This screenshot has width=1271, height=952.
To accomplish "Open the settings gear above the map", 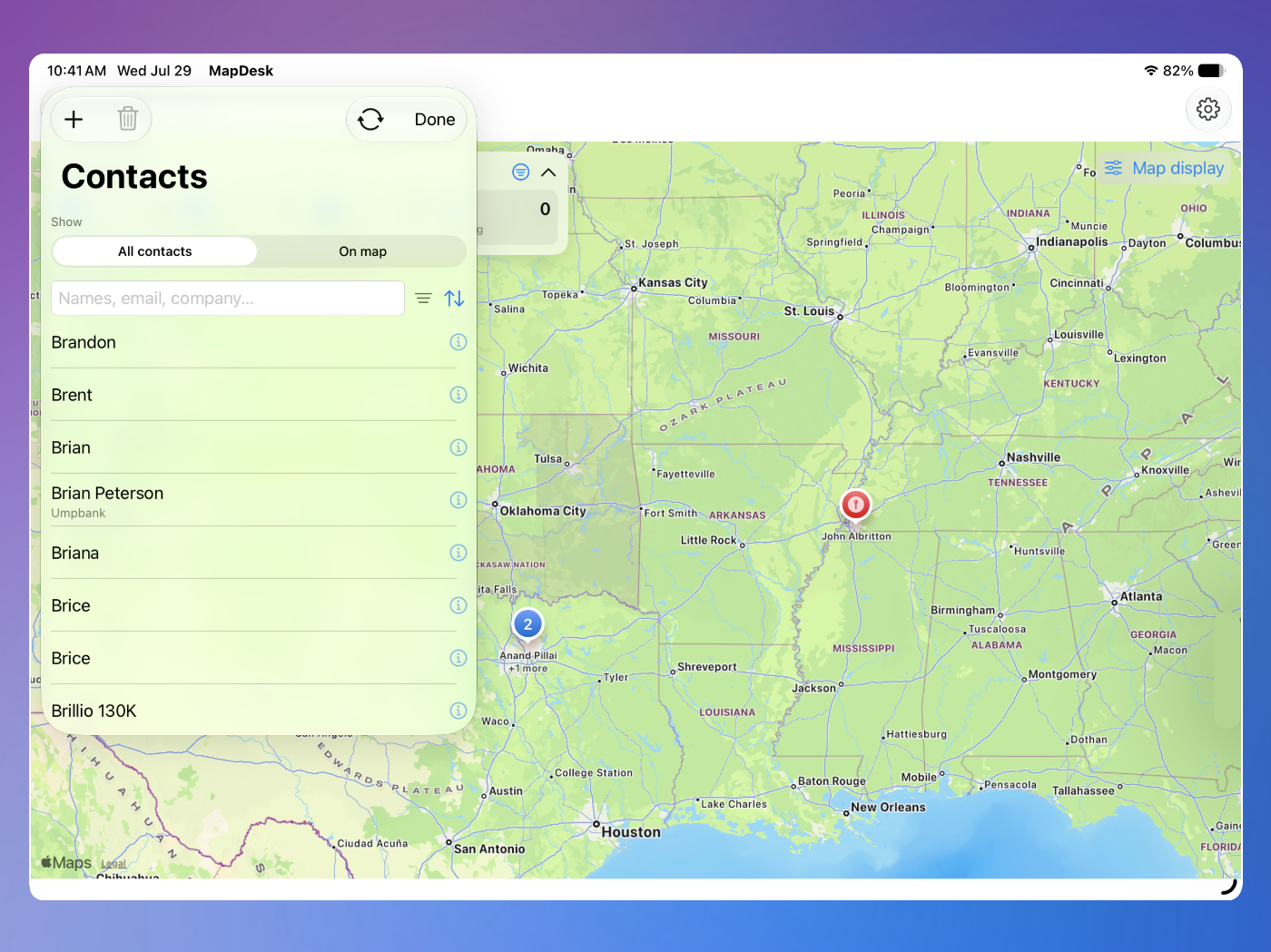I will coord(1208,109).
